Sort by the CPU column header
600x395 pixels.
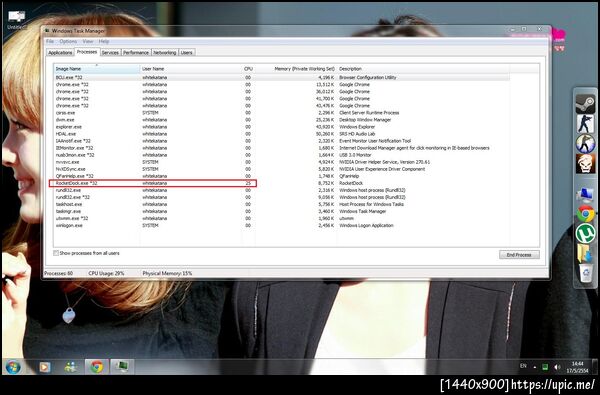(x=248, y=69)
